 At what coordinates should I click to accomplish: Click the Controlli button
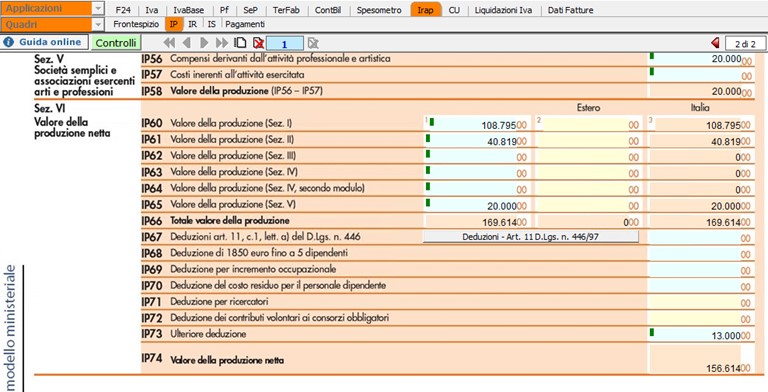[x=116, y=43]
